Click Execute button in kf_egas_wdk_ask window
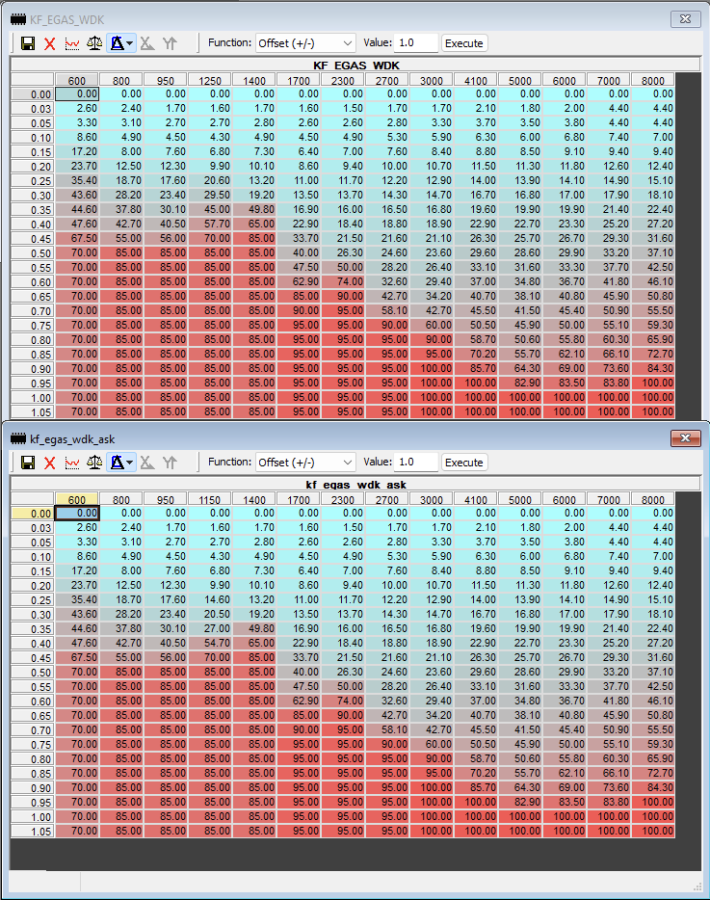This screenshot has width=710, height=900. point(464,462)
